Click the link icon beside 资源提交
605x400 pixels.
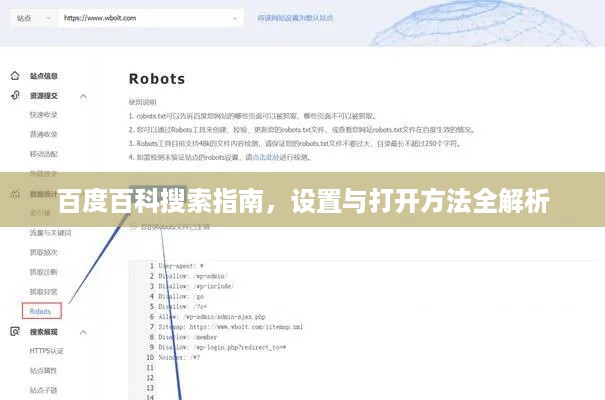tap(15, 96)
